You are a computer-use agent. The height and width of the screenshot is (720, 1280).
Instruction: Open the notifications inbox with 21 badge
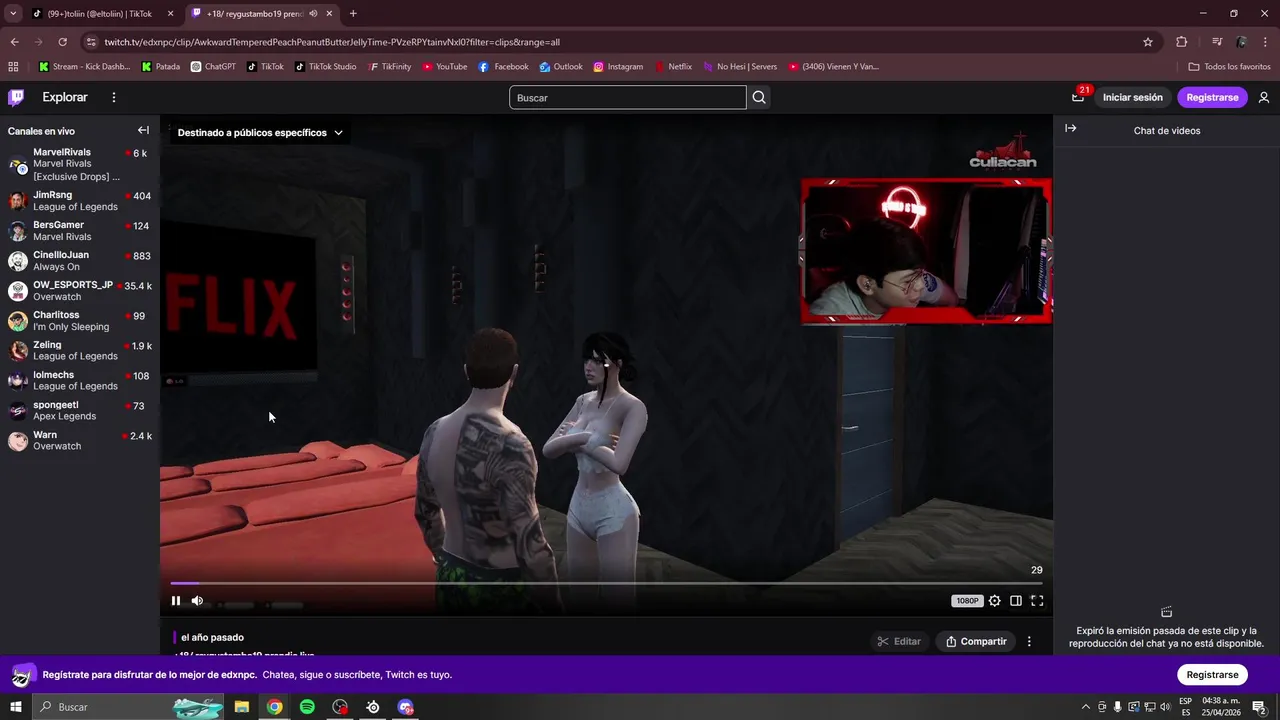click(1078, 97)
